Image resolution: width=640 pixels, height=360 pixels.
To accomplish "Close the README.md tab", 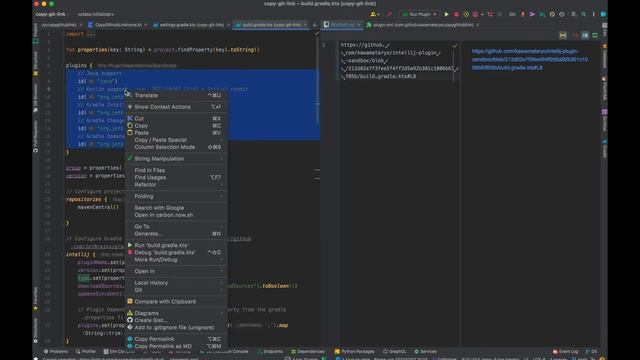I will tap(359, 25).
